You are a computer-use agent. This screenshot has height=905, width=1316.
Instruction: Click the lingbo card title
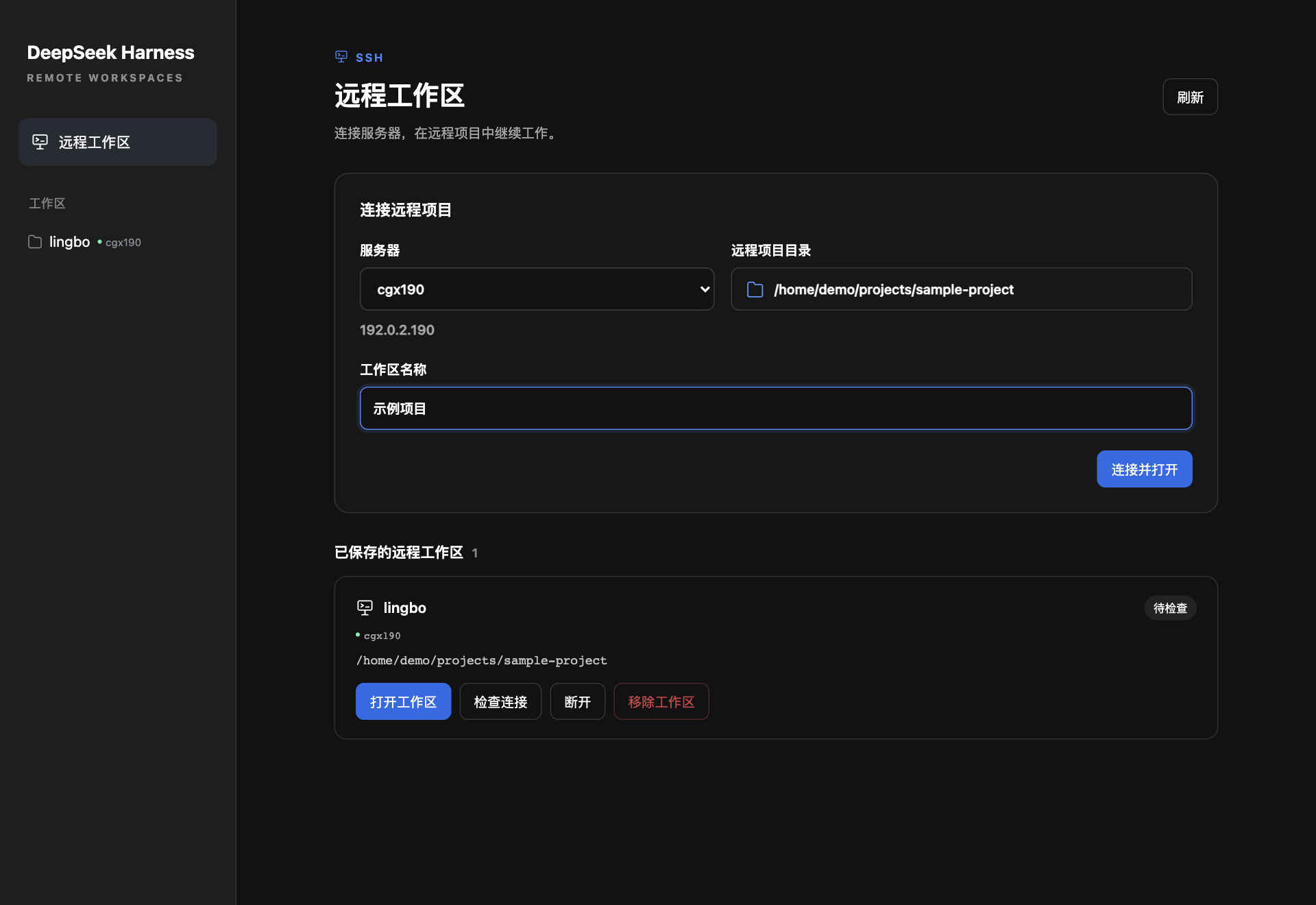pyautogui.click(x=404, y=608)
